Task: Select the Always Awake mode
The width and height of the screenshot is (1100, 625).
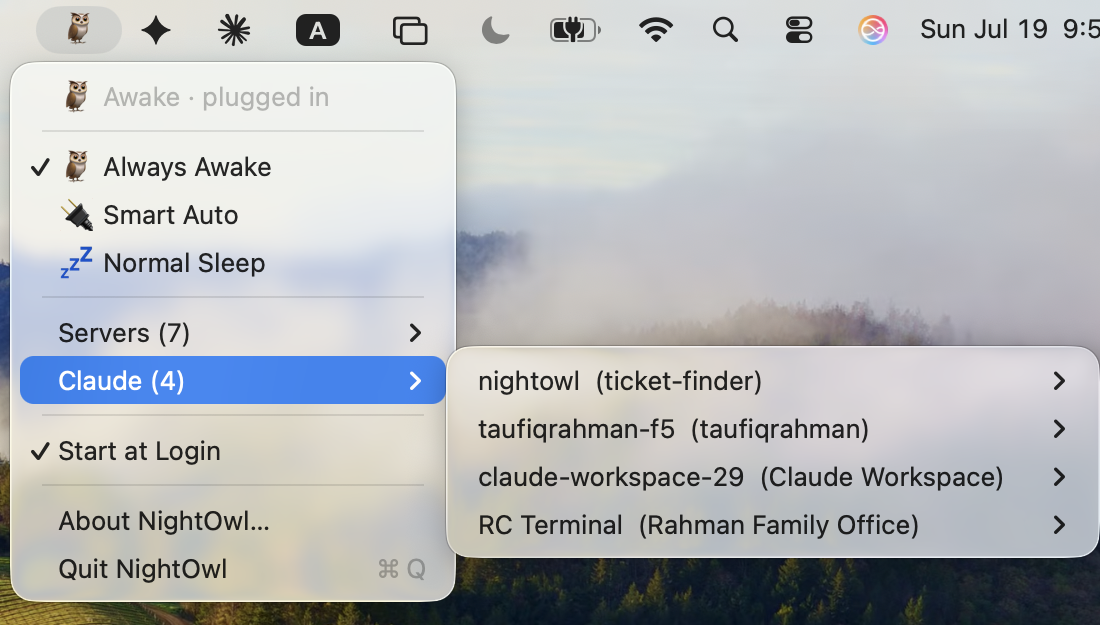Action: 233,167
